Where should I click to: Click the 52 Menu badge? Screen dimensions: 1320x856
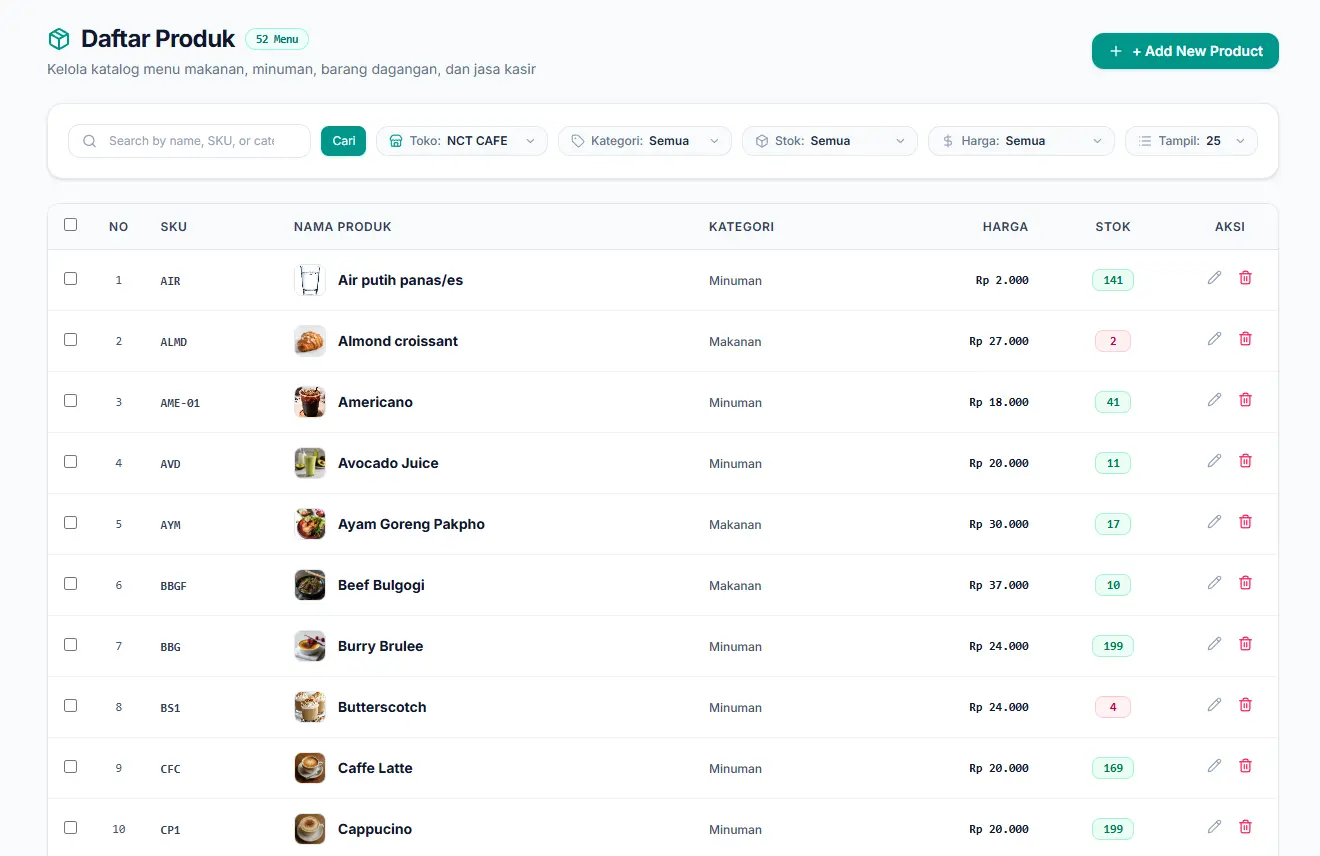pyautogui.click(x=277, y=39)
